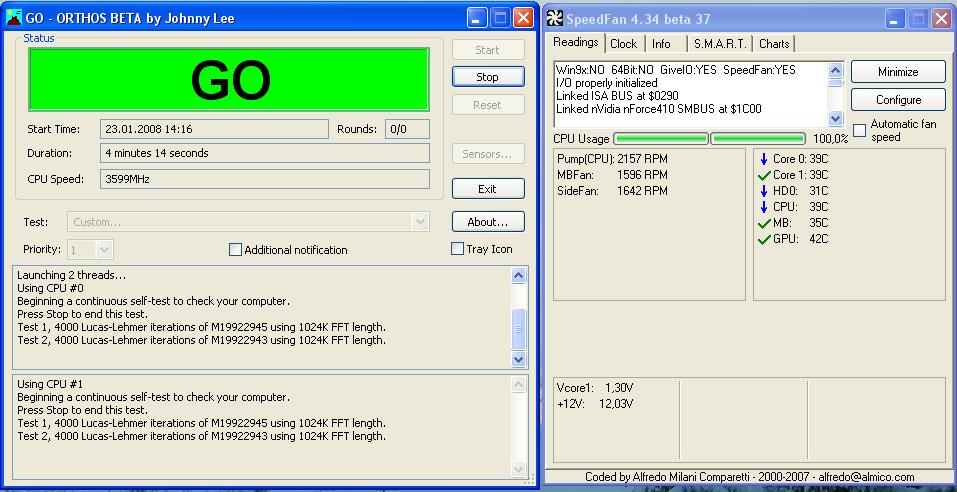
Task: Click the HD0 blue down-arrow icon
Action: tap(764, 191)
